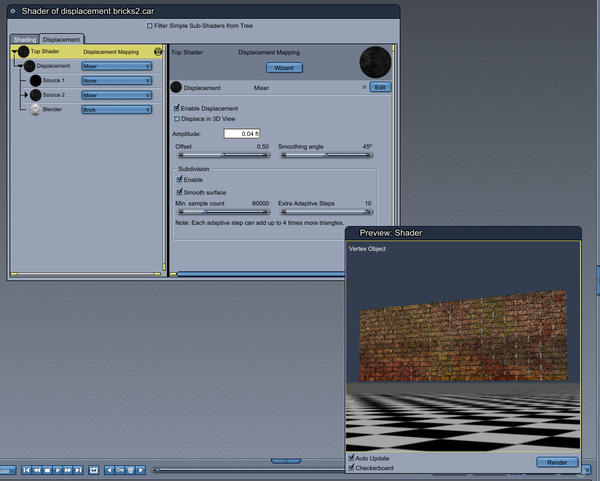Enable Displace in 3D View
The image size is (600, 481).
tap(176, 119)
